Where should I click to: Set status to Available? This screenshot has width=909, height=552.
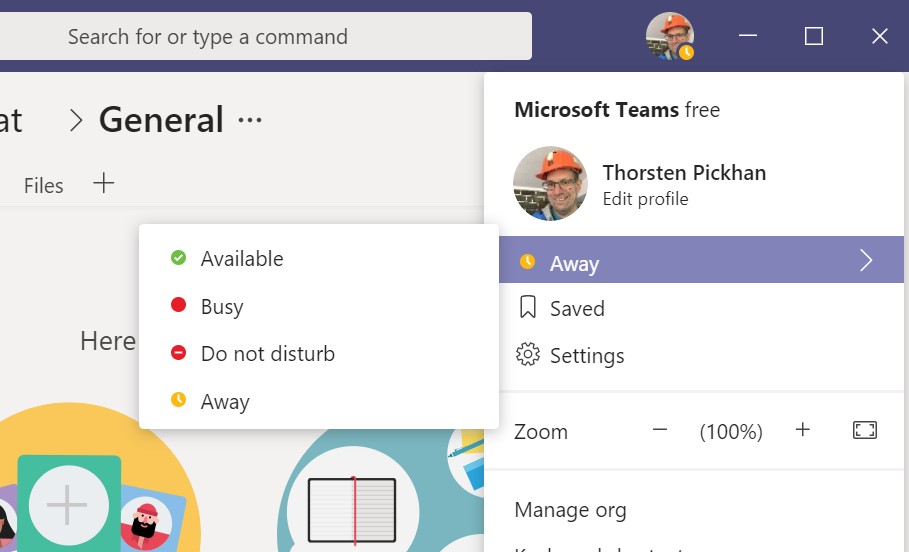[242, 259]
